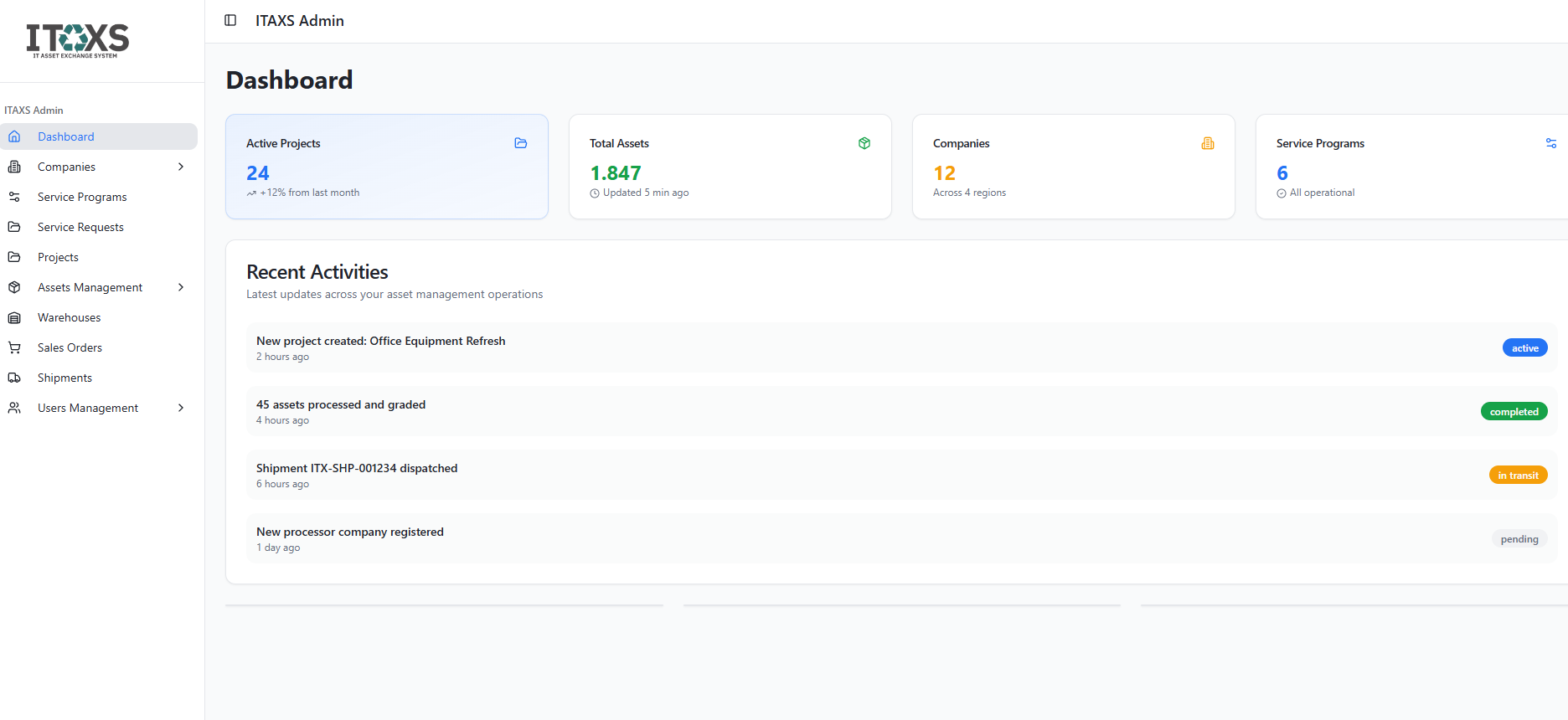Click the 1.847 total assets value

[616, 173]
